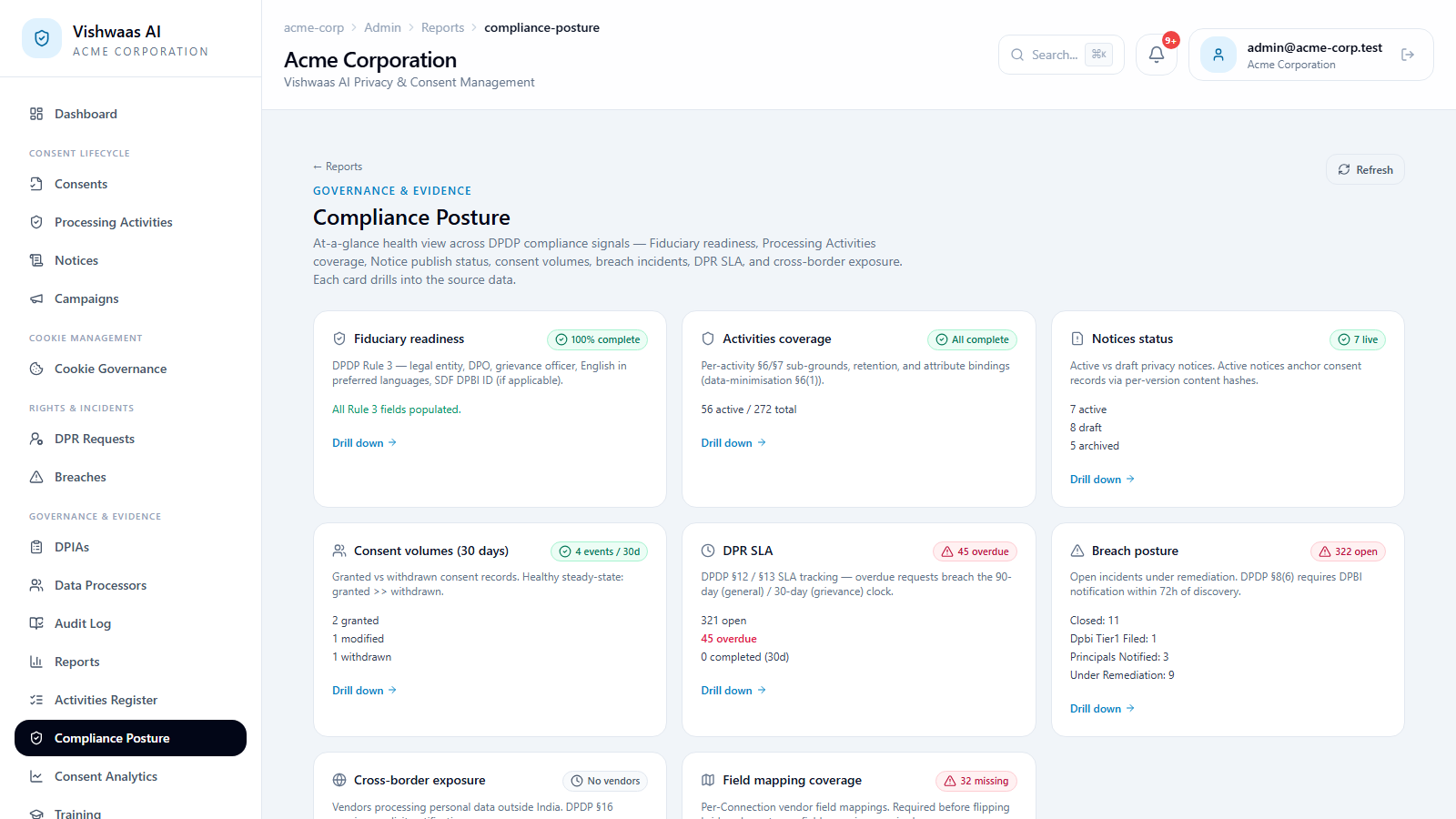
Task: Click the 4 events / 30d badge
Action: tap(599, 551)
